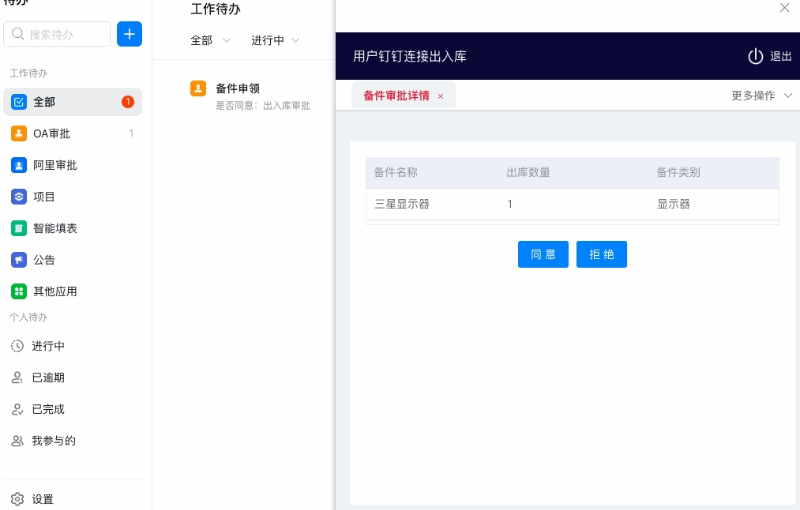This screenshot has height=510, width=800.
Task: Open the 其他应用 grid icon
Action: [19, 292]
